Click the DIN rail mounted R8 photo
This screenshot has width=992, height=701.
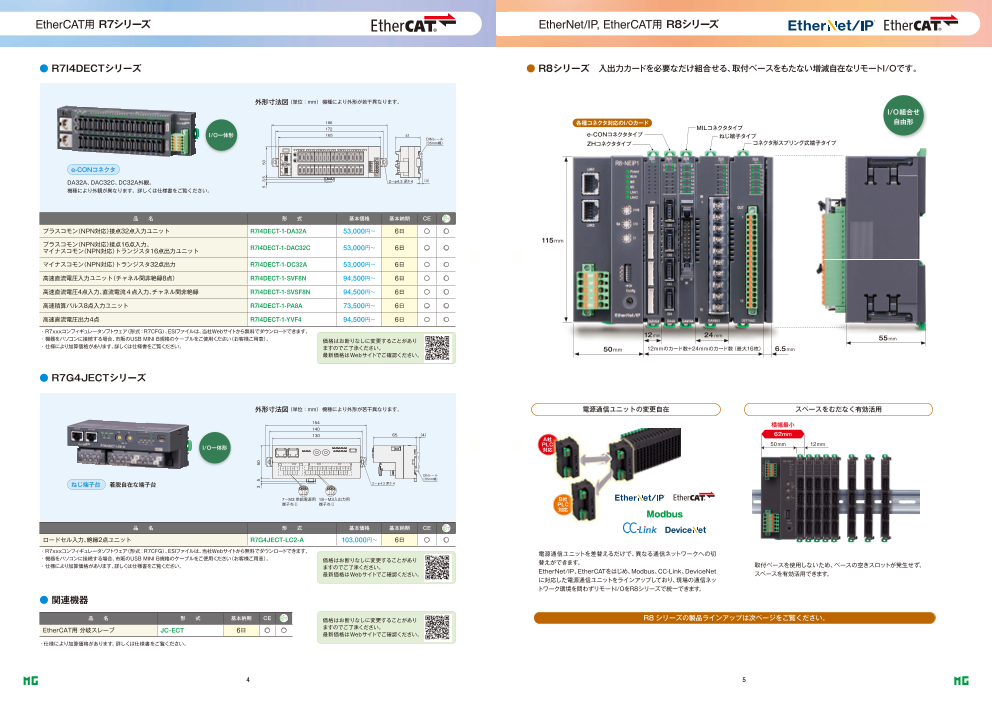(x=836, y=497)
